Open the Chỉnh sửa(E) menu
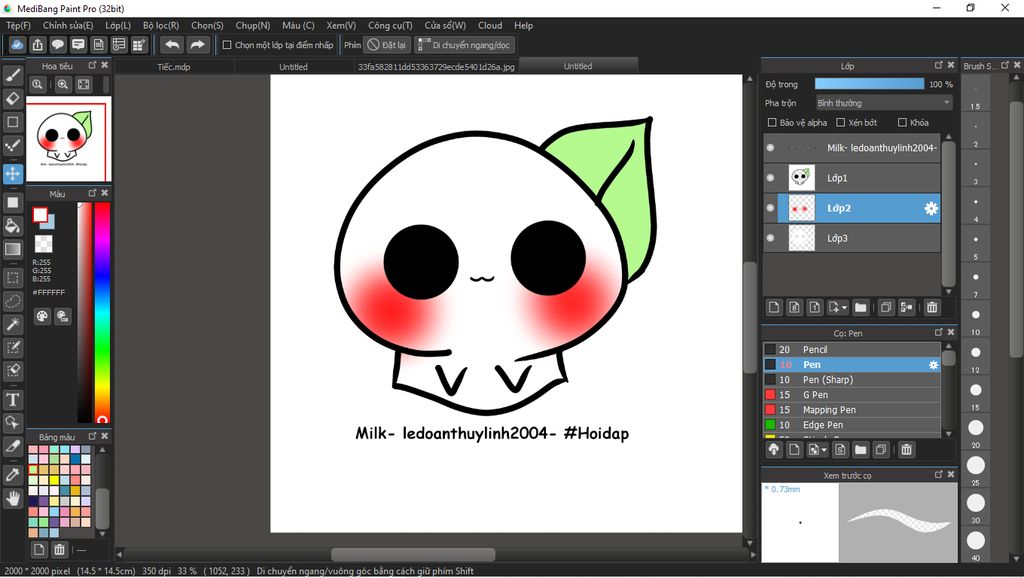Viewport: 1024px width, 578px height. [68, 25]
